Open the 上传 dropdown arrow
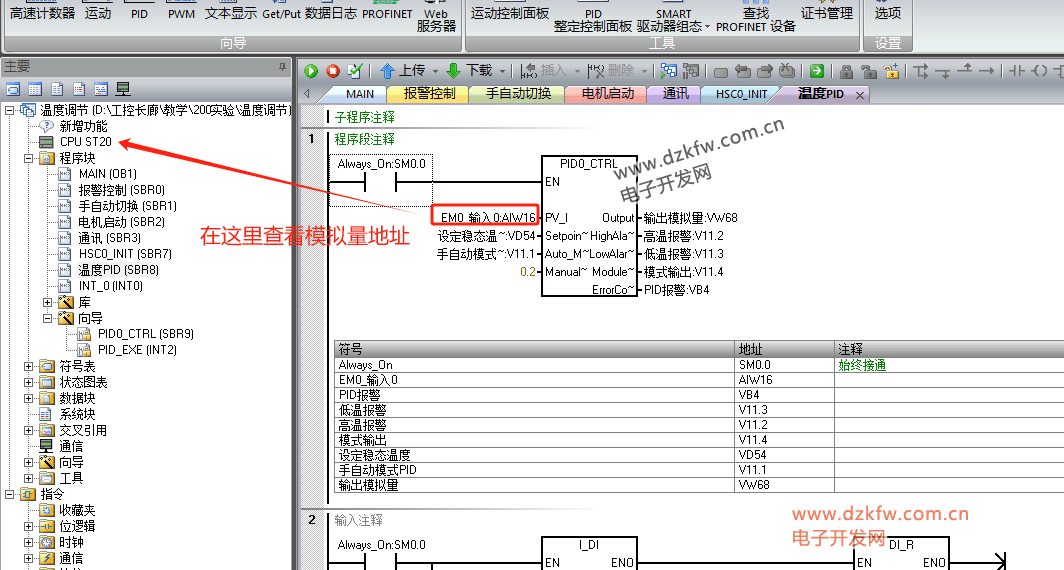The width and height of the screenshot is (1064, 570). click(x=434, y=71)
